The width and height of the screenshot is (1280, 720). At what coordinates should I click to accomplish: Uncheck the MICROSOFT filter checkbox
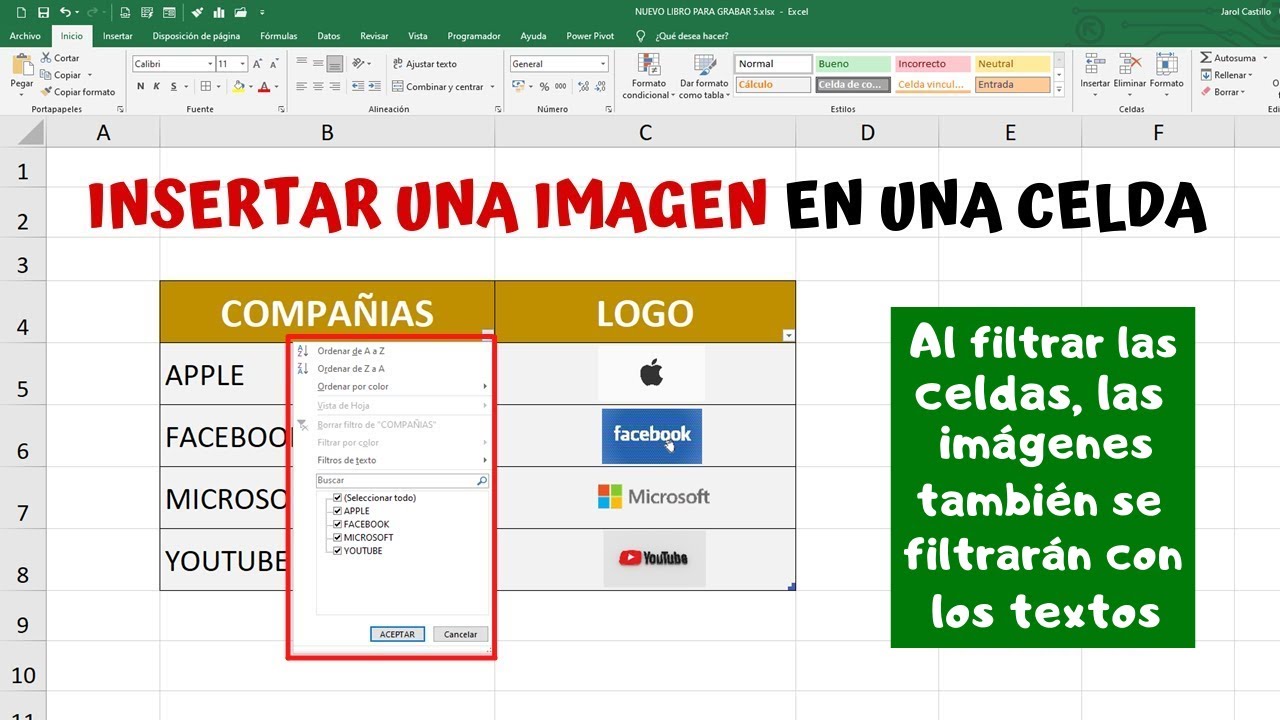click(338, 537)
